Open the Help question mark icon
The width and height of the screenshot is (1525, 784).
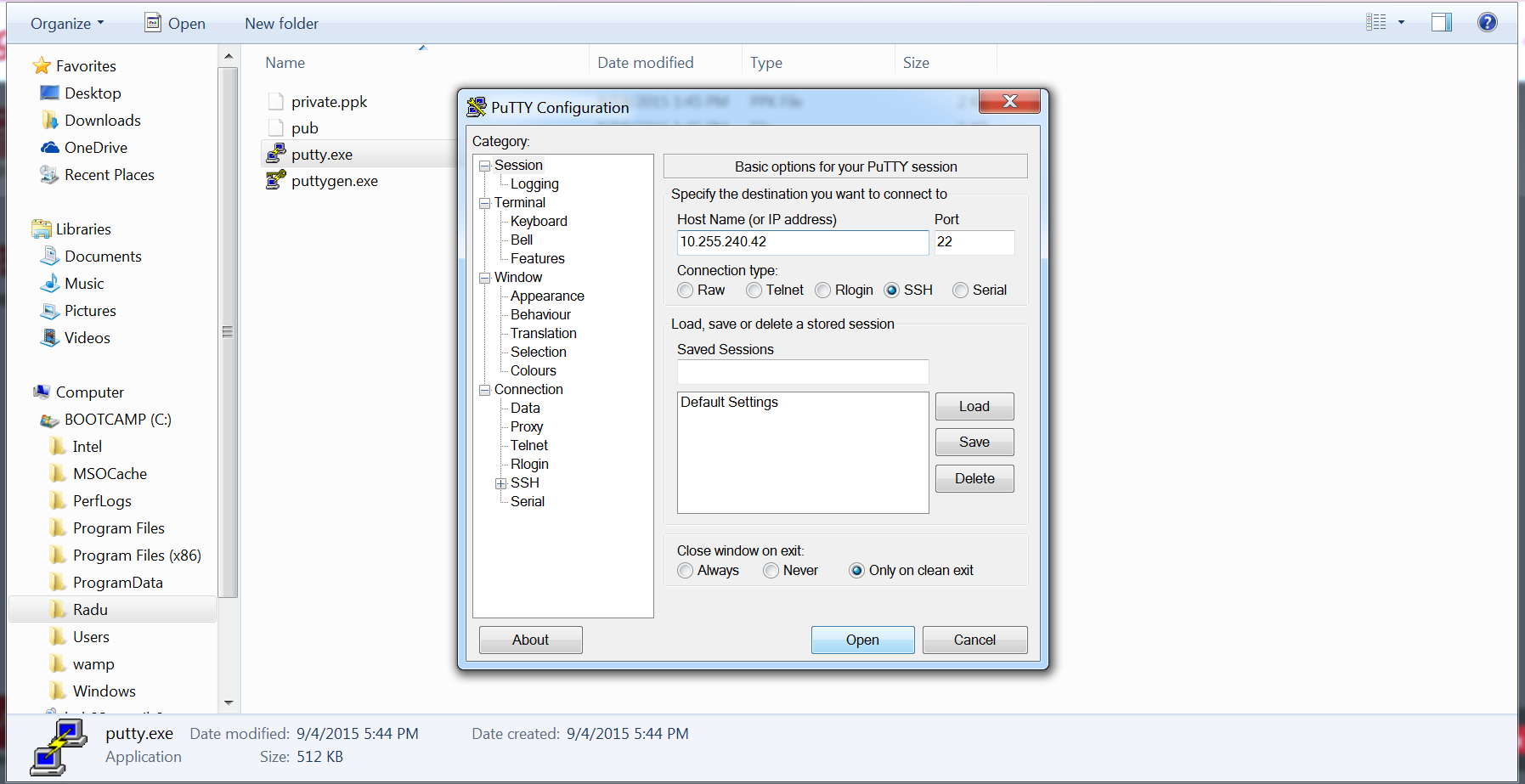[x=1487, y=23]
